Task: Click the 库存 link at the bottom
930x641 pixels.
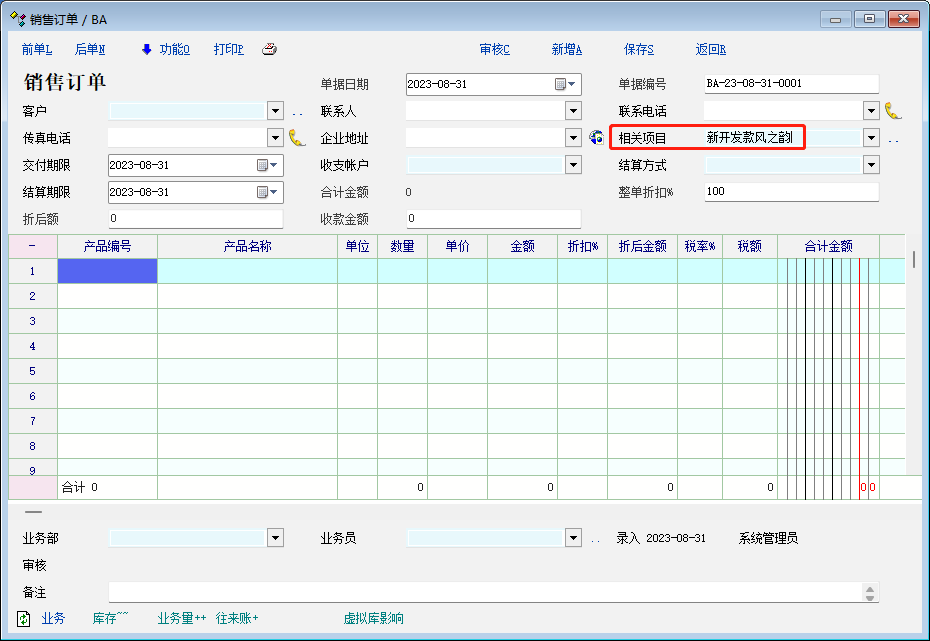Action: click(x=110, y=619)
